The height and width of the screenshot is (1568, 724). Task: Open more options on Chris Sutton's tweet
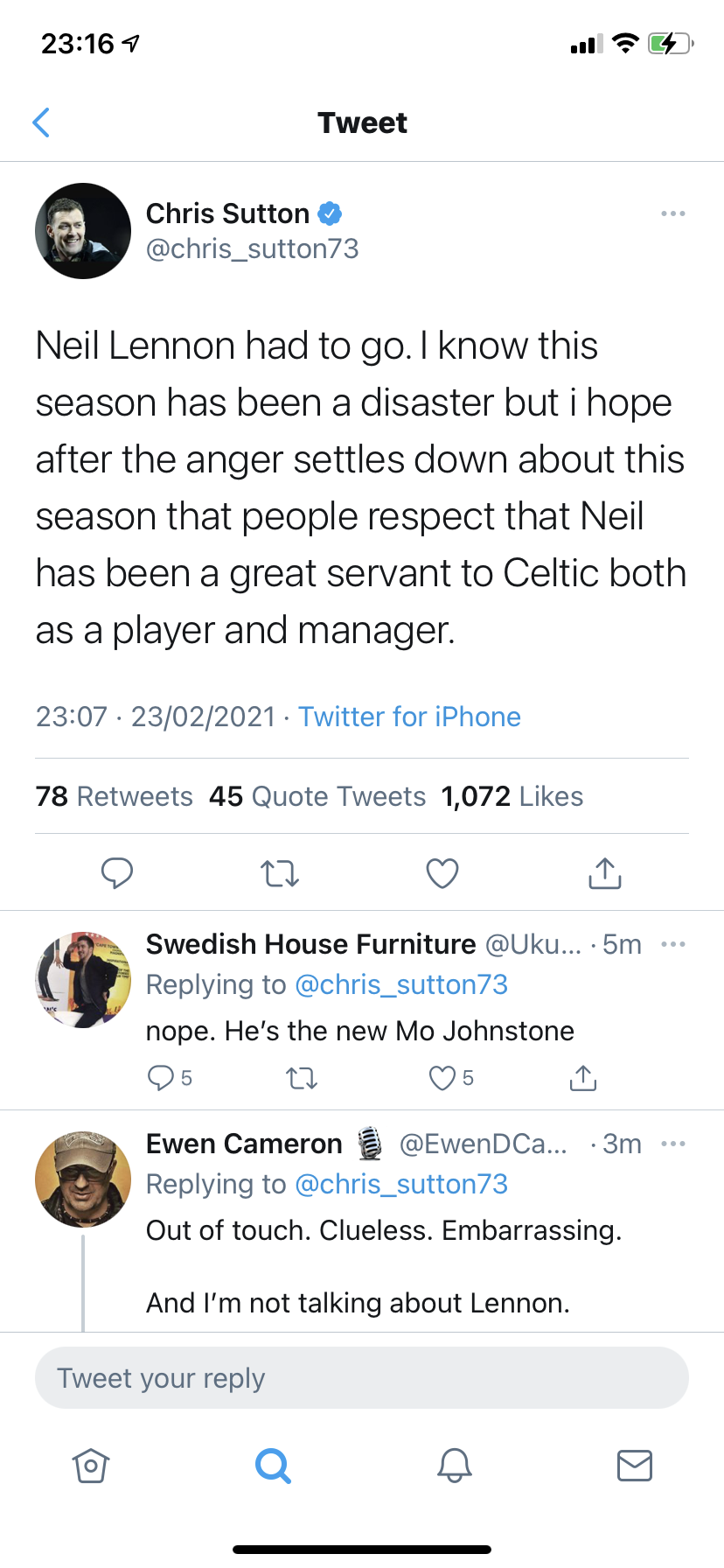pyautogui.click(x=672, y=213)
